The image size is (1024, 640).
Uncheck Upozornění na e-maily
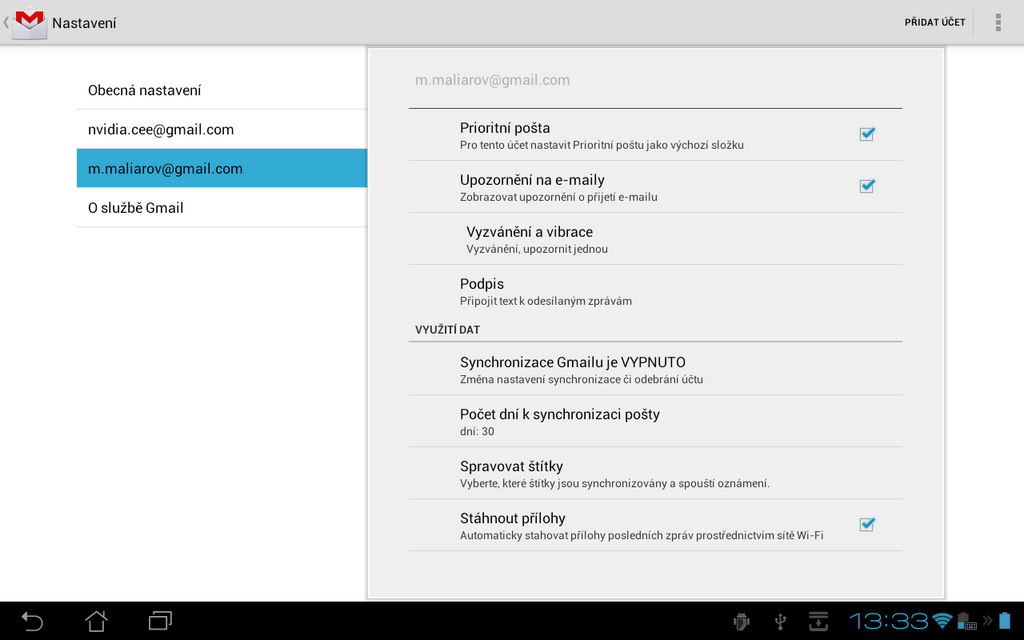pyautogui.click(x=867, y=185)
